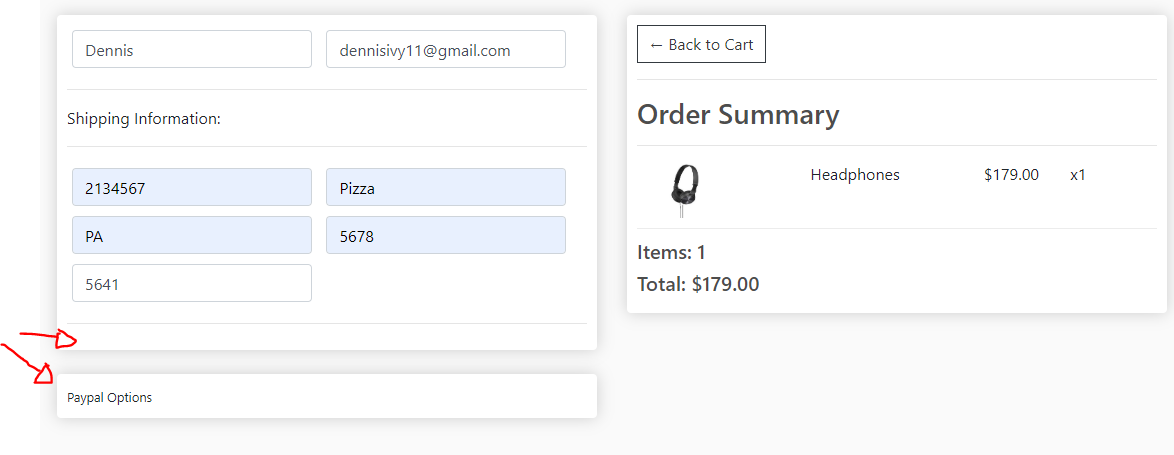Focus the state field showing PA

(x=192, y=235)
